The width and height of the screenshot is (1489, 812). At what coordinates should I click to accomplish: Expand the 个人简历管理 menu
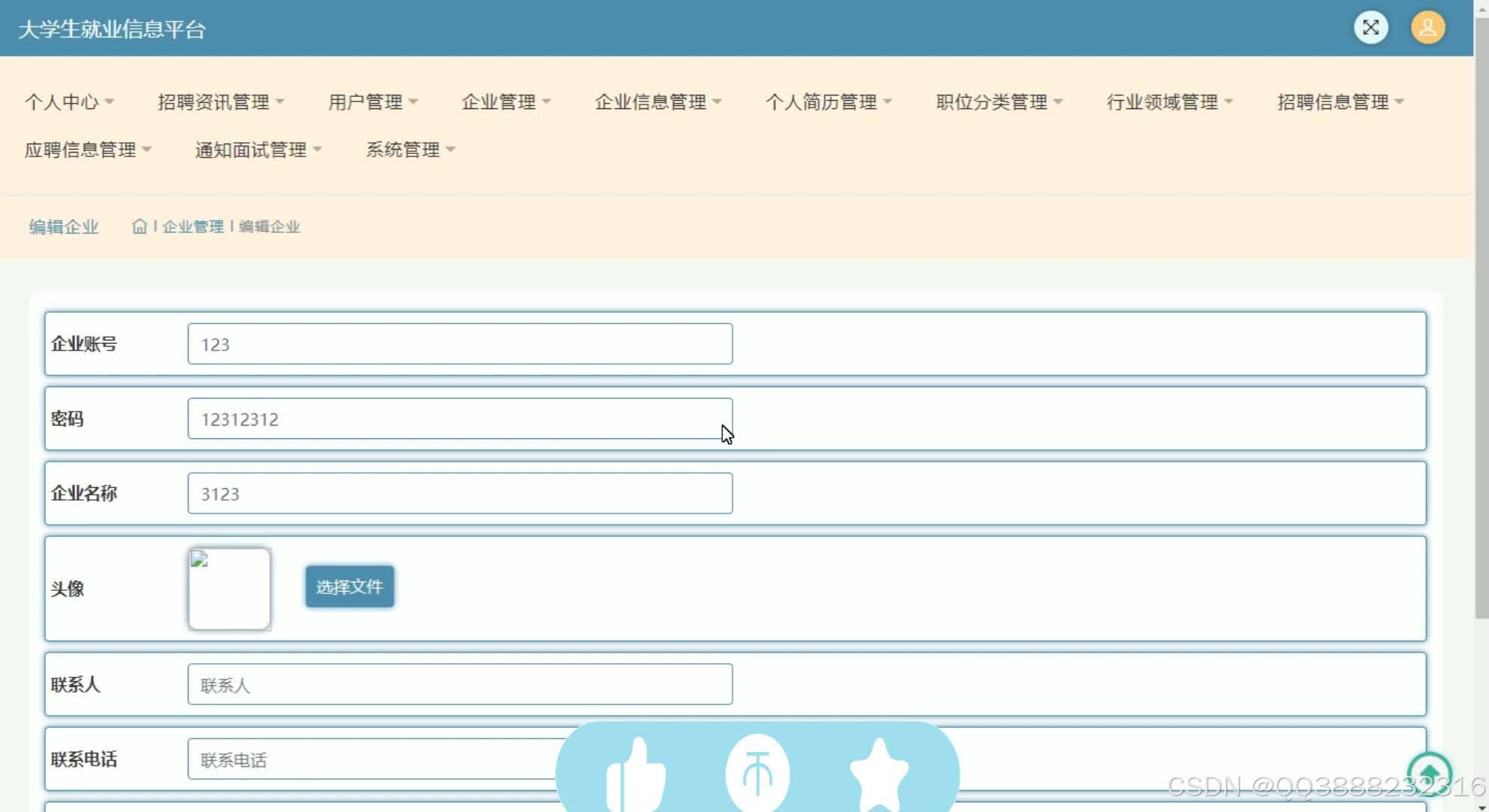click(829, 101)
